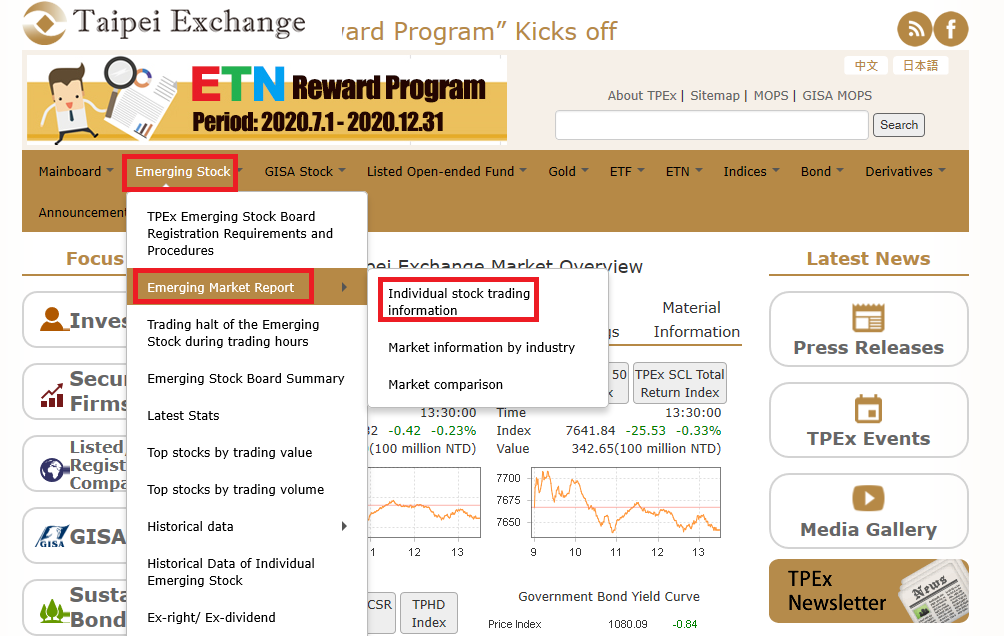Expand the Historical data submenu arrow
This screenshot has height=636, width=1004.
[344, 526]
